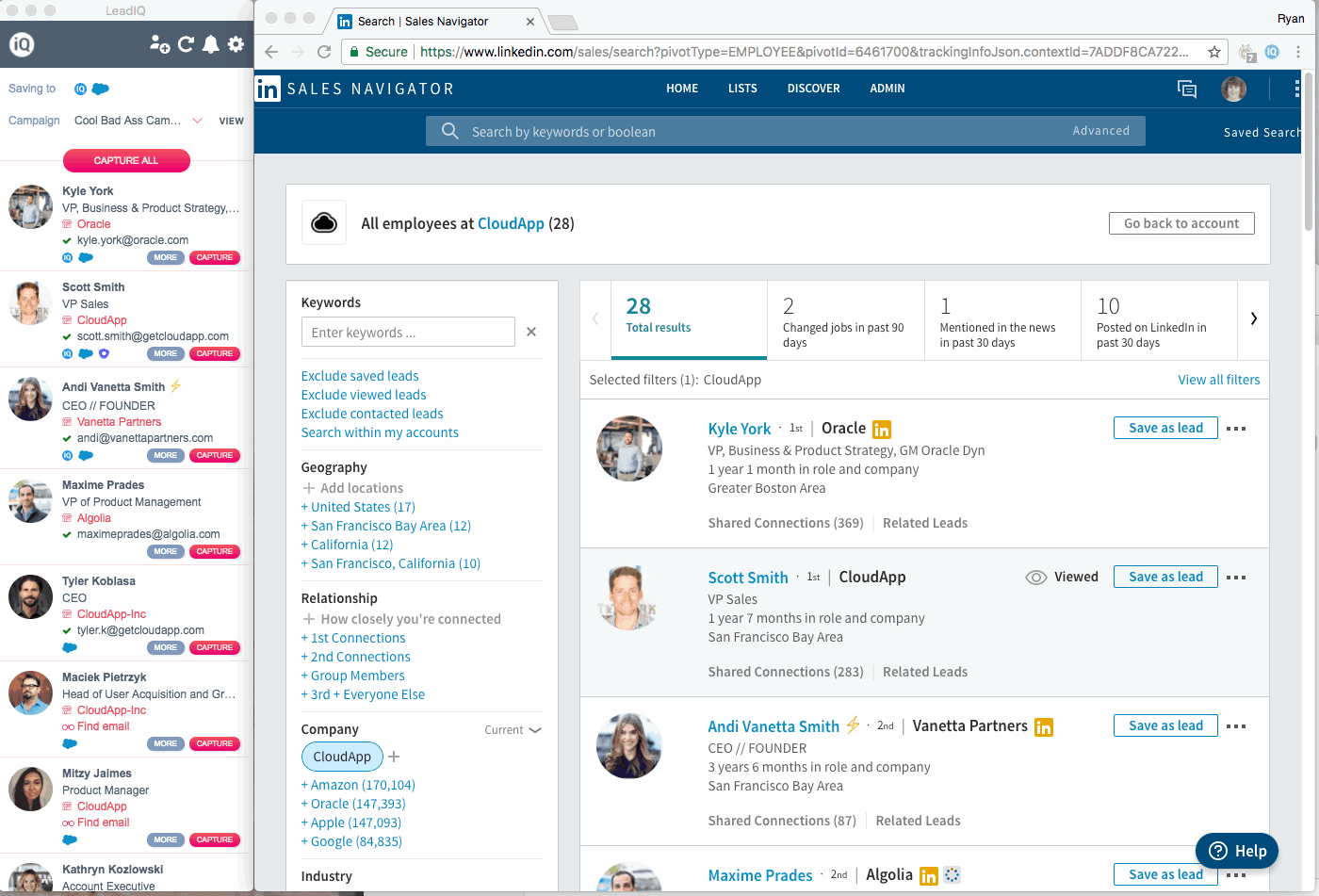Add United States (17) location filter
The height and width of the screenshot is (896, 1319).
[x=358, y=507]
